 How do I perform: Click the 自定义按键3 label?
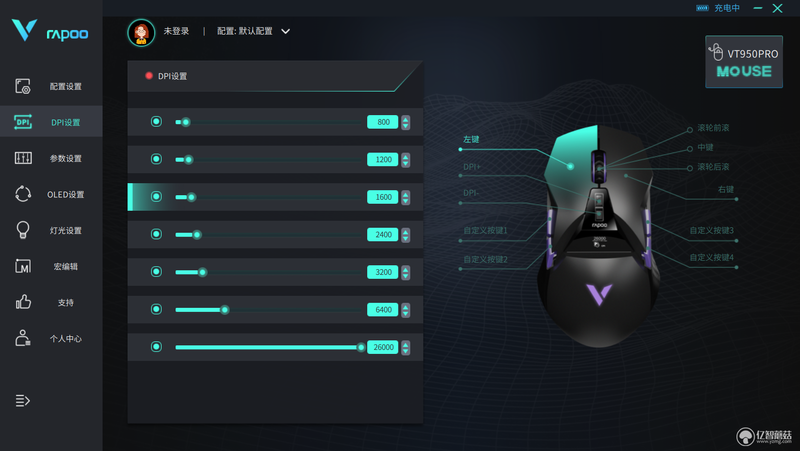pos(712,230)
